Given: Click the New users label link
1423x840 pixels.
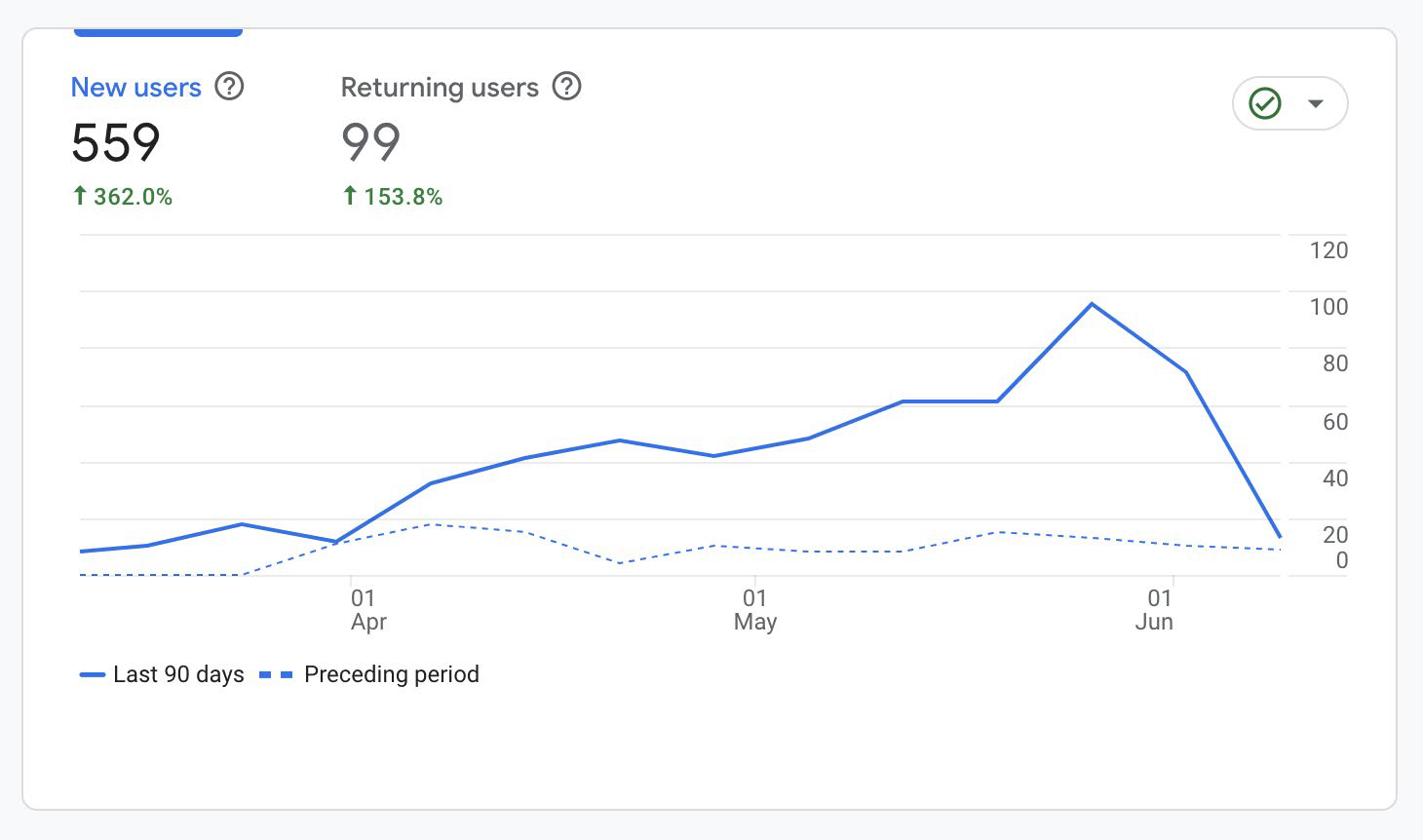Looking at the screenshot, I should pos(135,87).
